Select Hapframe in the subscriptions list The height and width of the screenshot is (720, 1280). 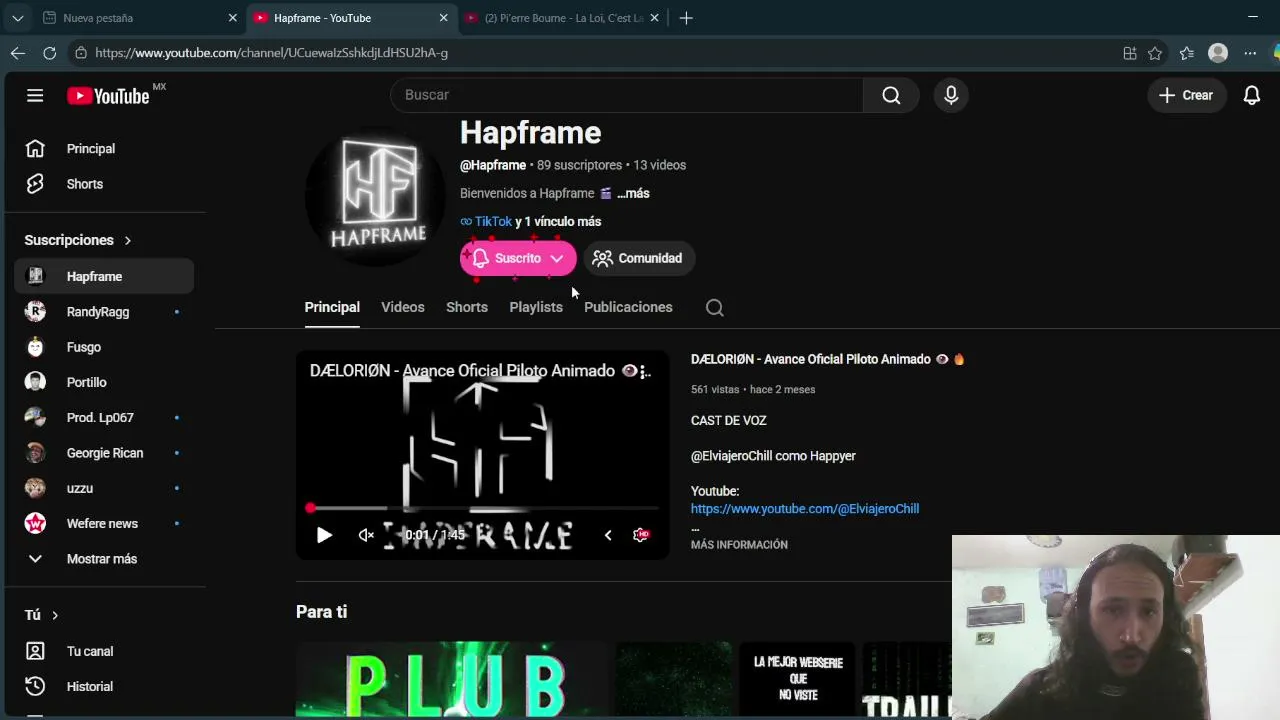(x=104, y=277)
